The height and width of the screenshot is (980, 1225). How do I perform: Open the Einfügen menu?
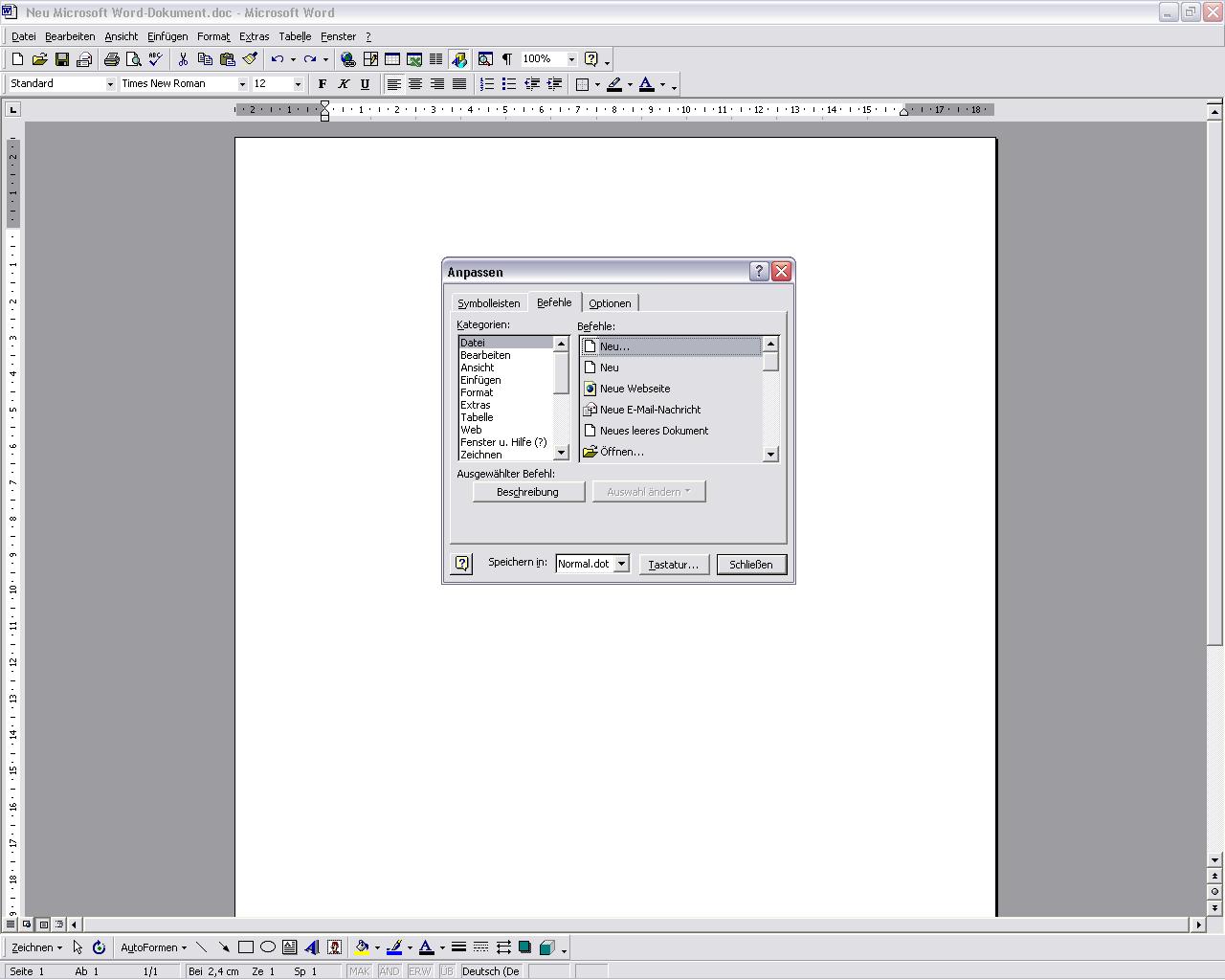[x=167, y=36]
